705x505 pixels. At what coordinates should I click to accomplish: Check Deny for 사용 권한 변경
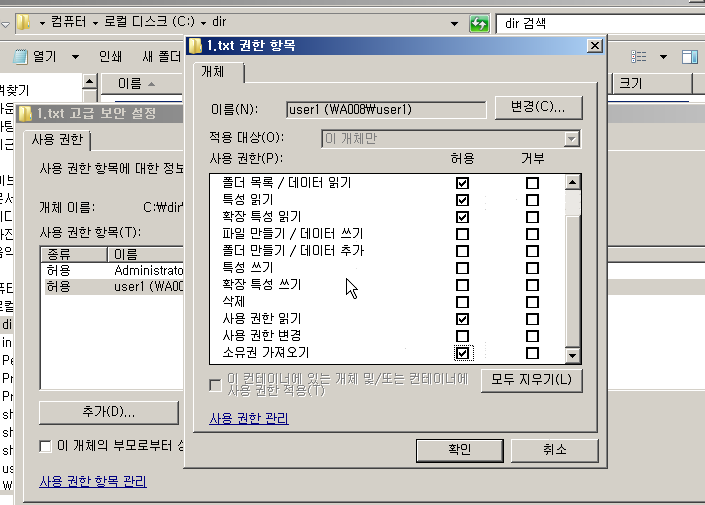(x=532, y=336)
